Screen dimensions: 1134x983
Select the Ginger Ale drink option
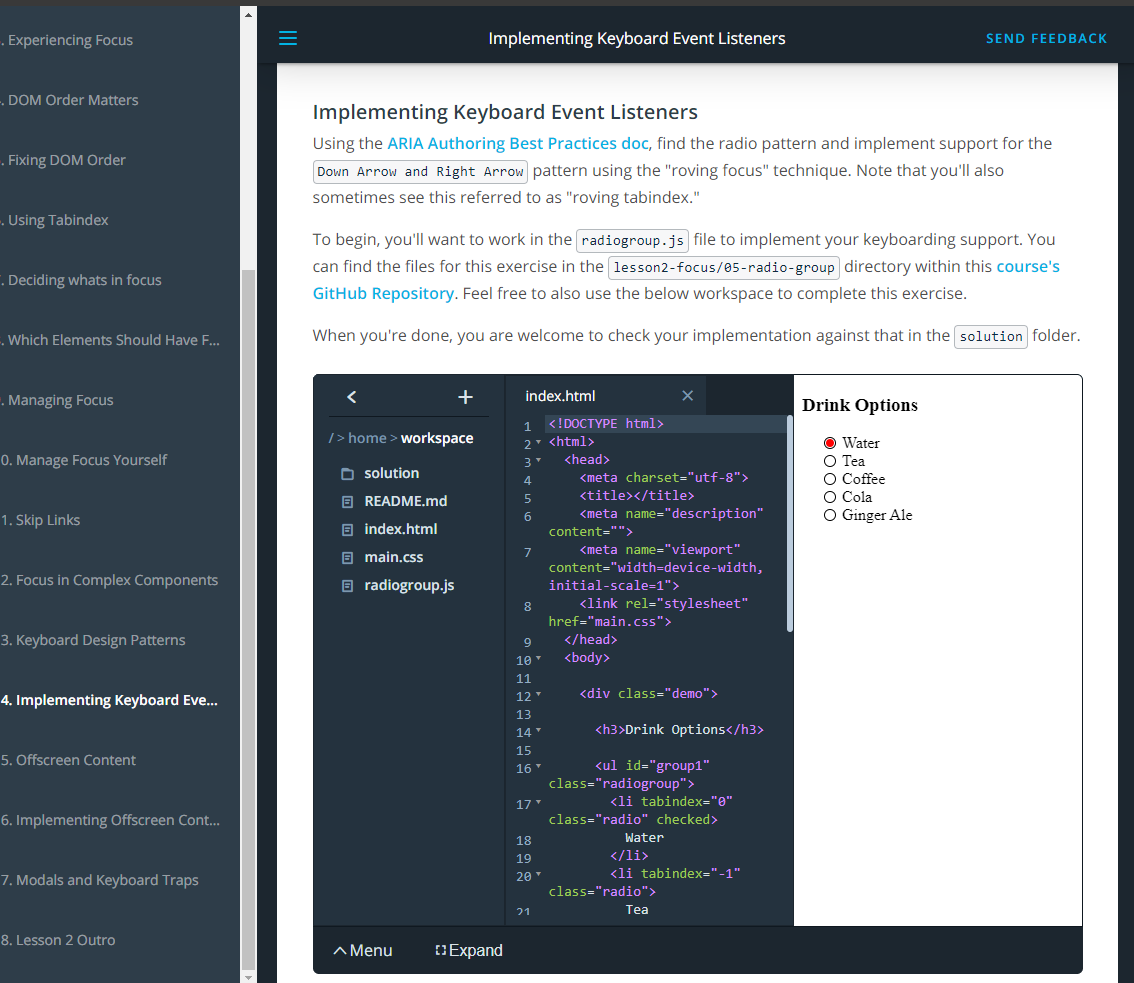click(x=830, y=515)
